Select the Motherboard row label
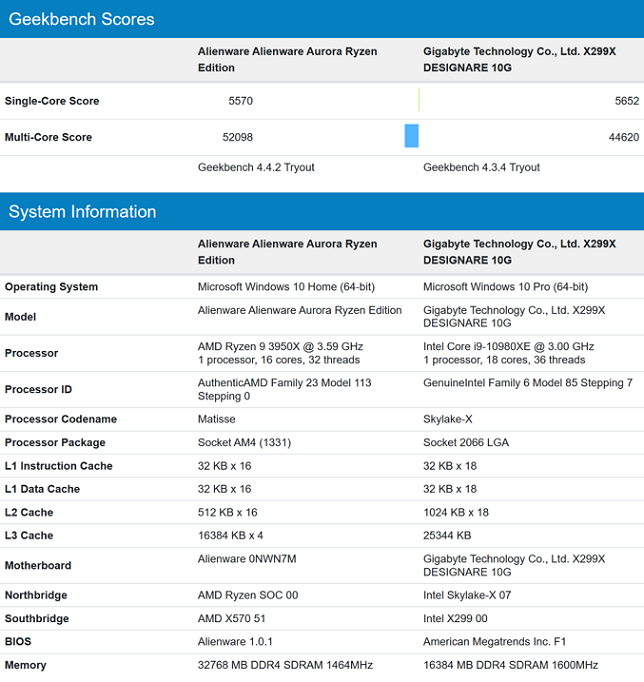Viewport: 644px width, 682px height. (38, 565)
